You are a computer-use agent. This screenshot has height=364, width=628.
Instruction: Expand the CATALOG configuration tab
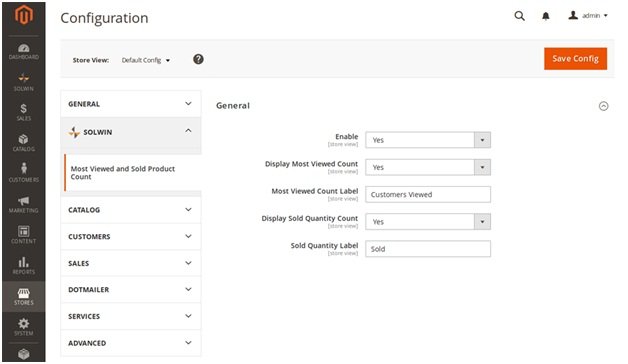coord(131,210)
